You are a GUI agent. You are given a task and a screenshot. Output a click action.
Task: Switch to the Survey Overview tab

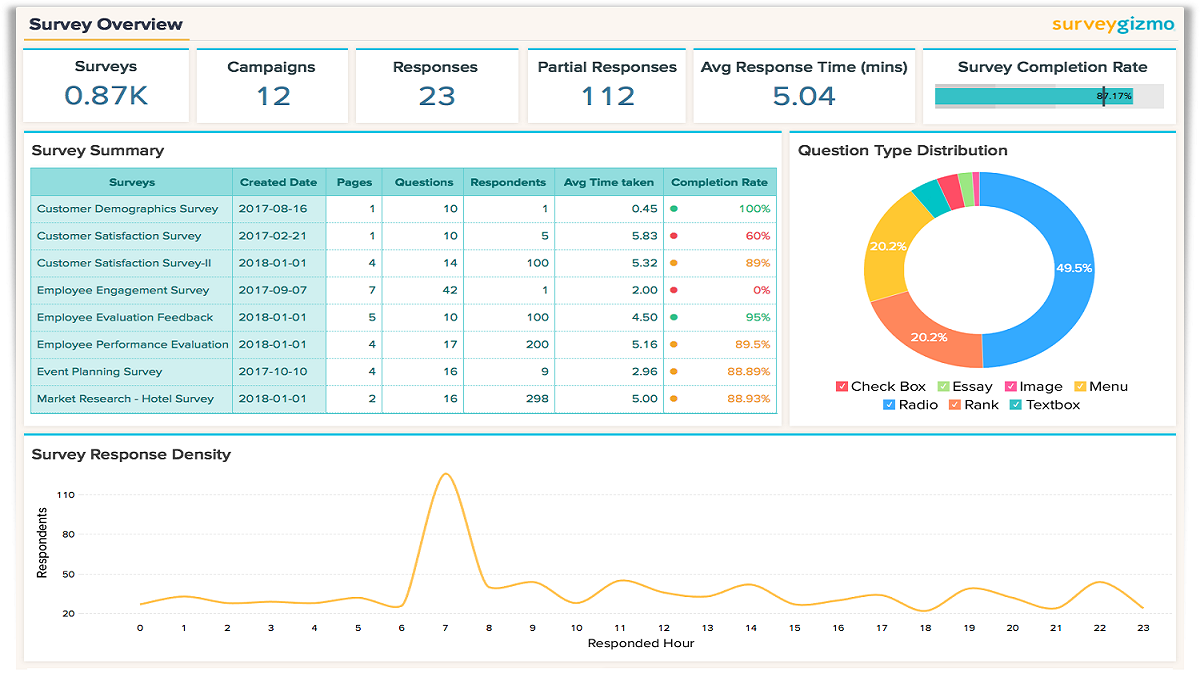(104, 23)
